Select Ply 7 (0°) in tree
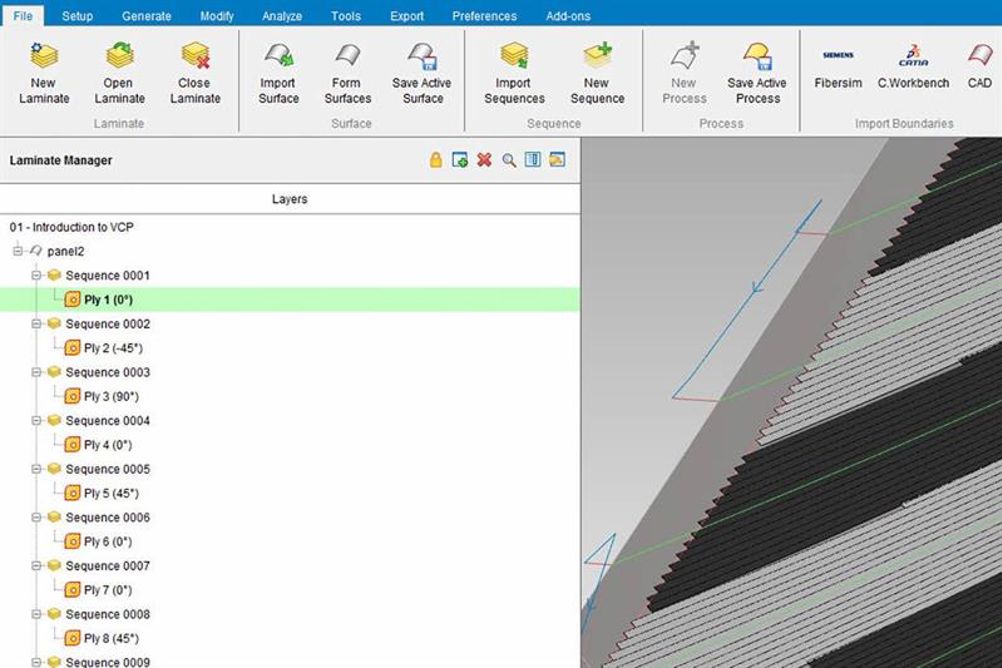The image size is (1002, 668). [108, 590]
